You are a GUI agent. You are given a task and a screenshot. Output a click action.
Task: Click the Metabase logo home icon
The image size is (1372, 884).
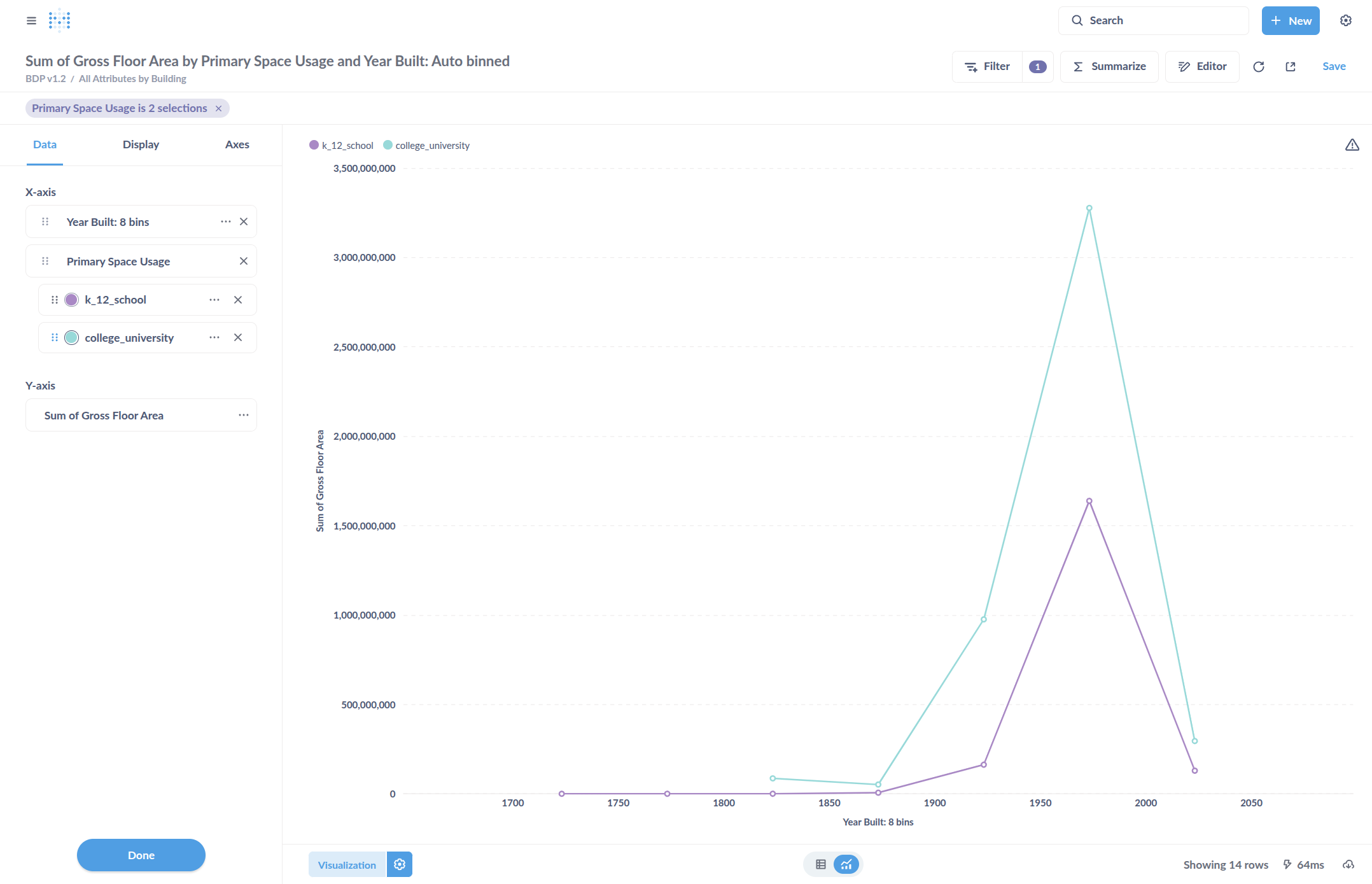59,20
